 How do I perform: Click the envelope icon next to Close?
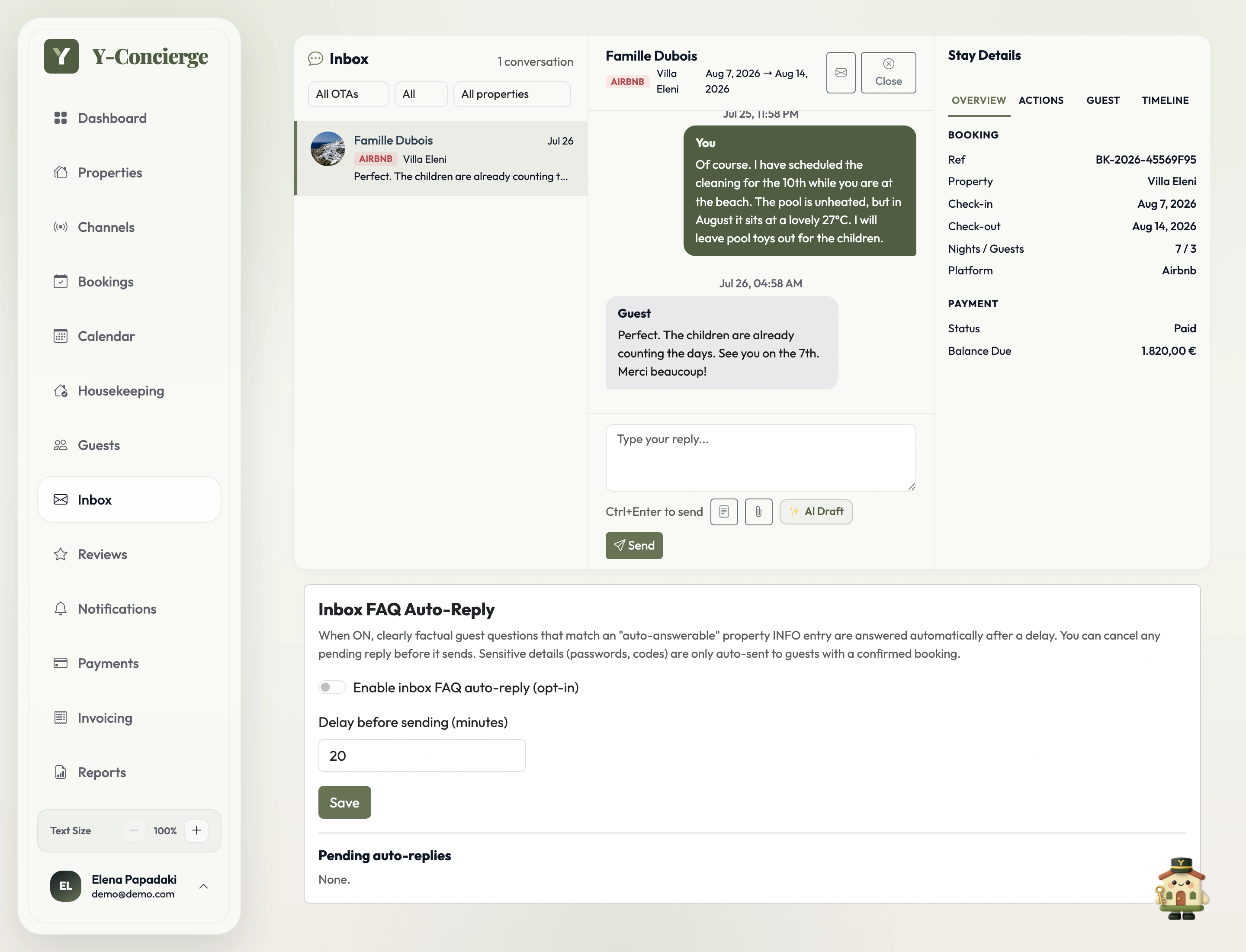(841, 73)
